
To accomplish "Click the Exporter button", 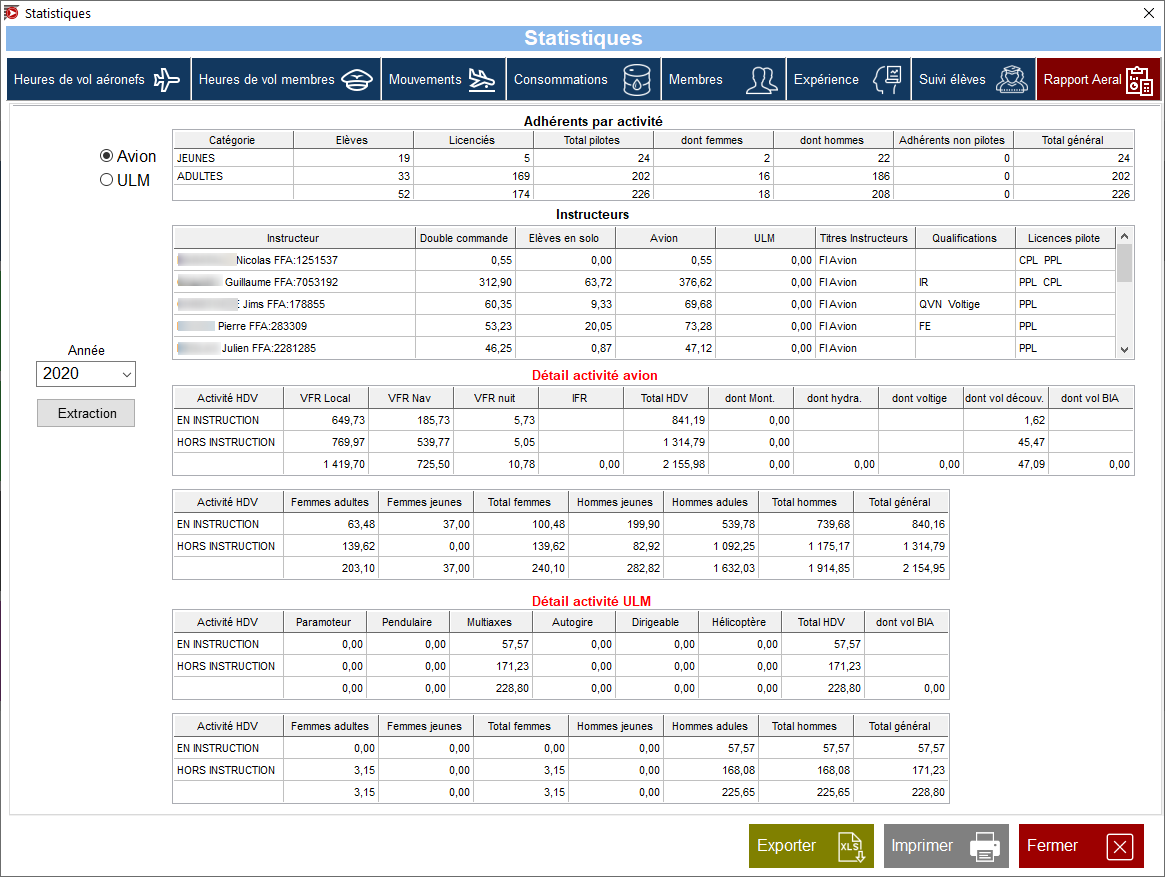I will (x=811, y=846).
